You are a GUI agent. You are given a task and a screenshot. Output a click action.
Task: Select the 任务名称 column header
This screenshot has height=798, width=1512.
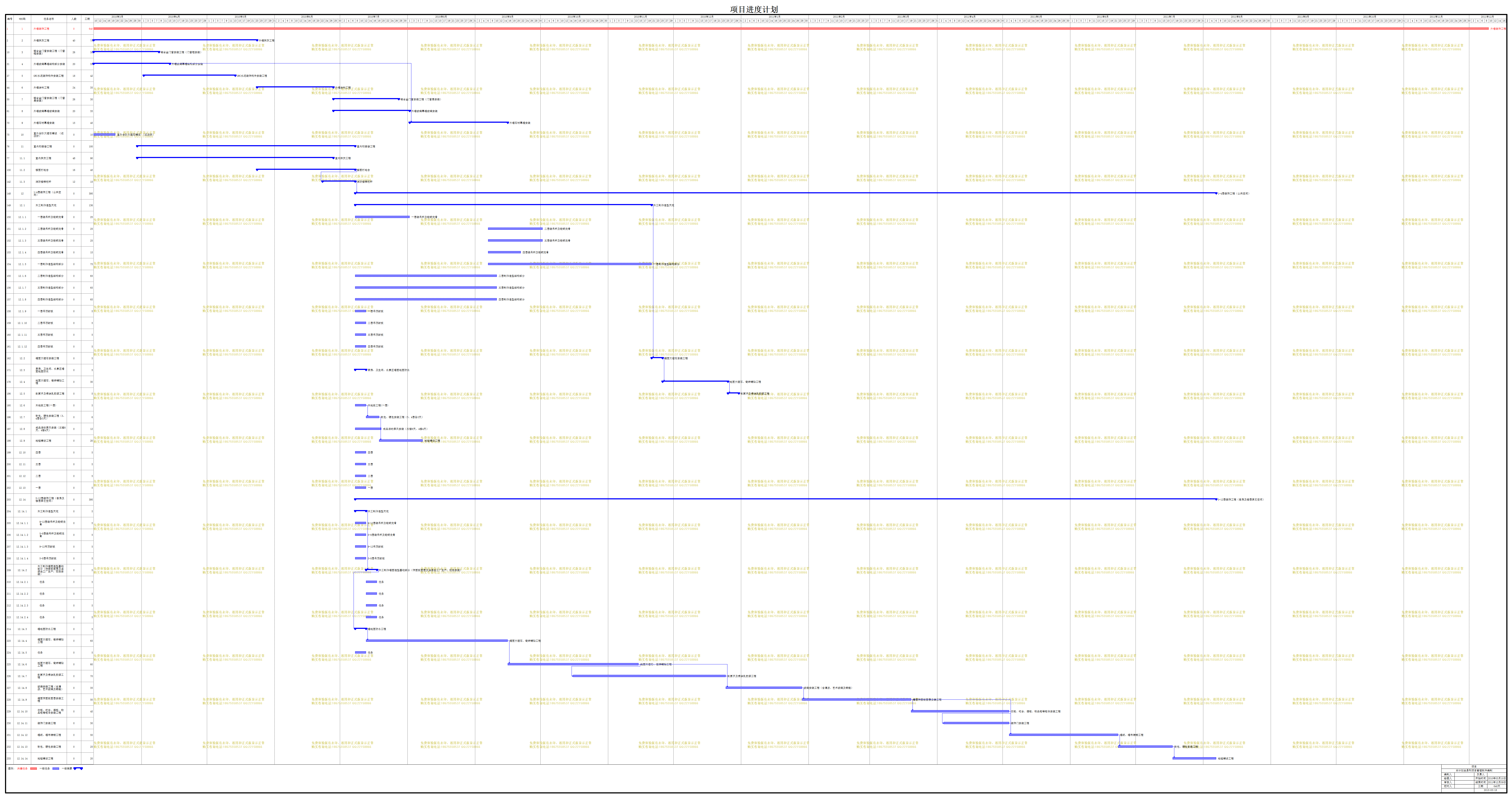[x=49, y=19]
